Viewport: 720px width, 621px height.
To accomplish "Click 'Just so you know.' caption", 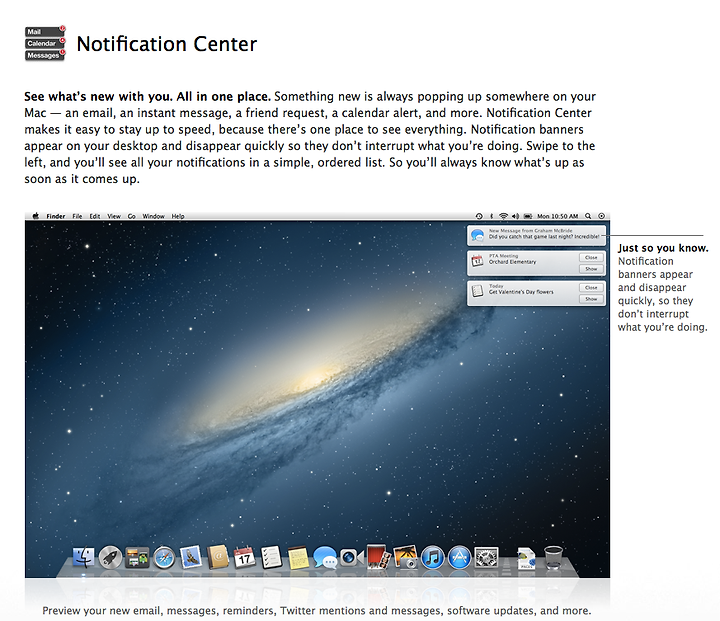I will (x=663, y=248).
